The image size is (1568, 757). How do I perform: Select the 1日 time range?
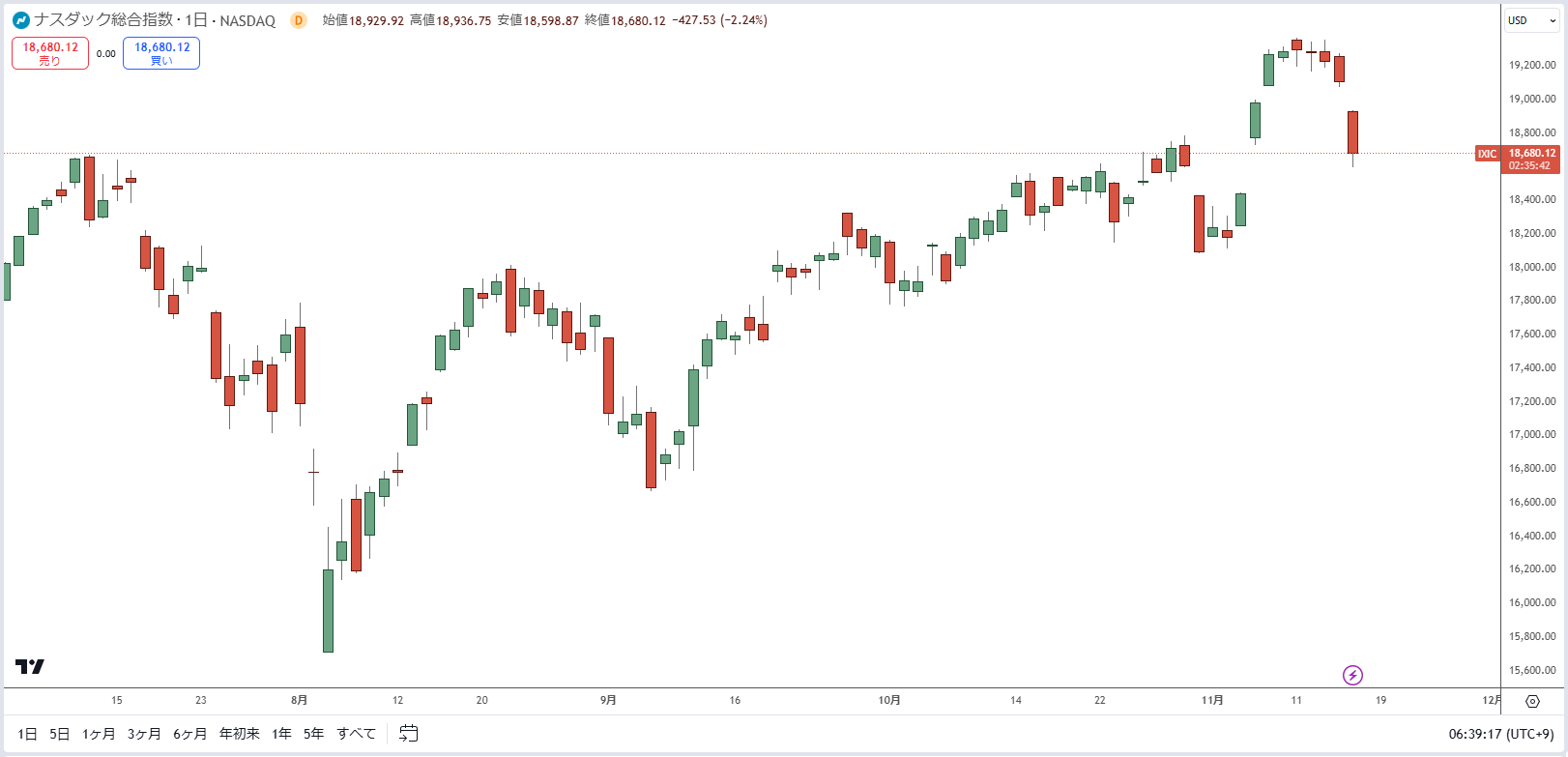(x=27, y=734)
